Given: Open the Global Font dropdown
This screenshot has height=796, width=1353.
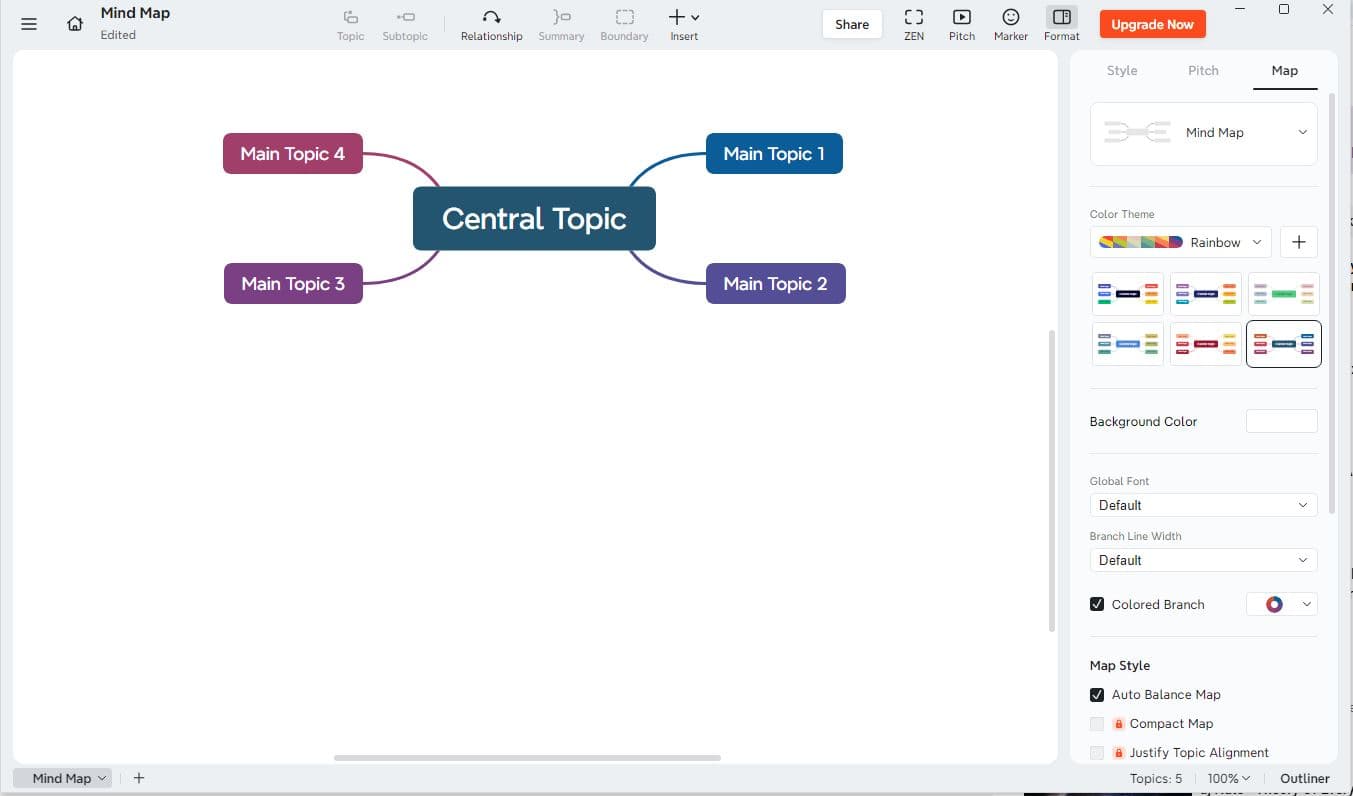Looking at the screenshot, I should coord(1203,505).
